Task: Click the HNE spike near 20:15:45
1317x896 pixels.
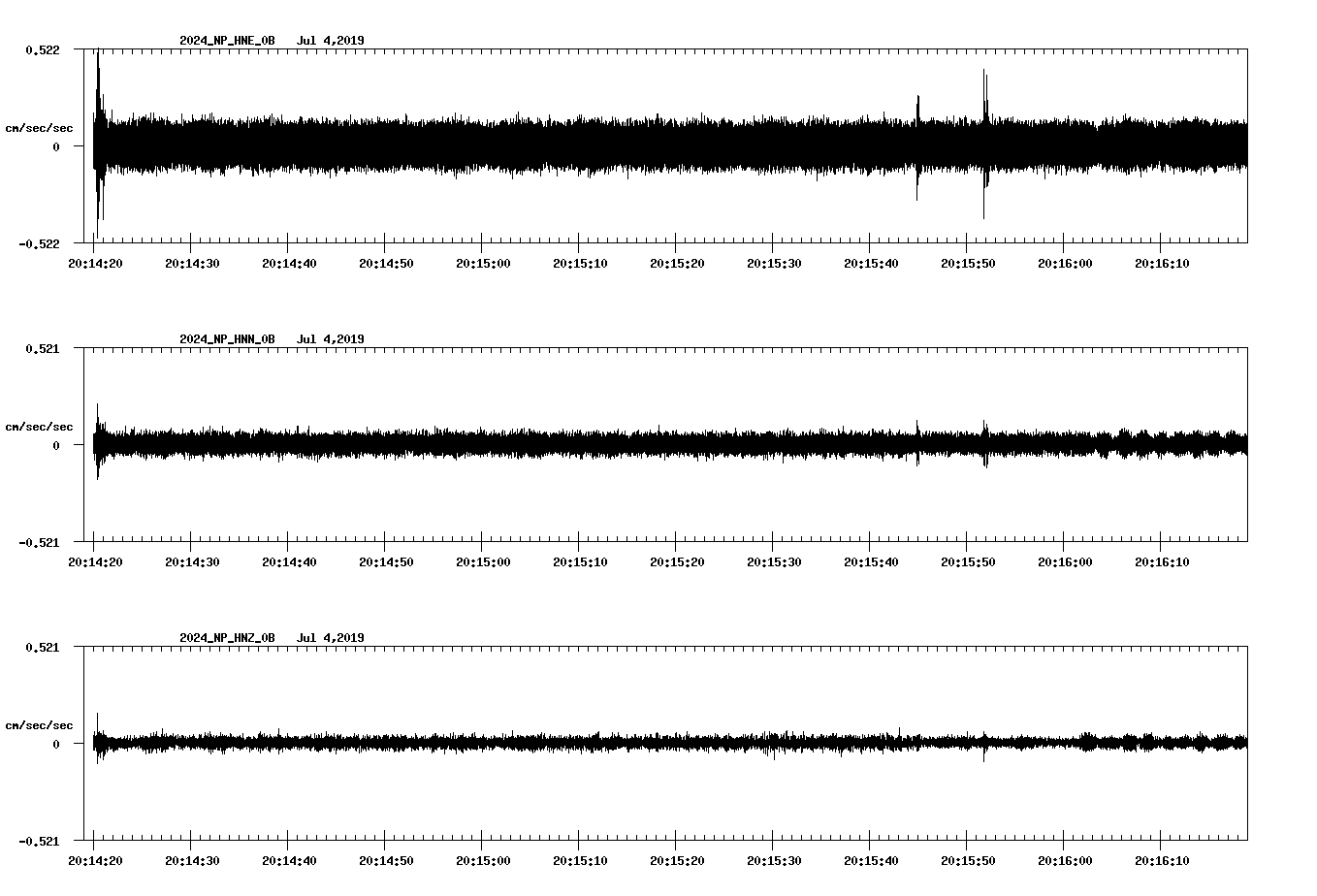Action: [x=917, y=147]
